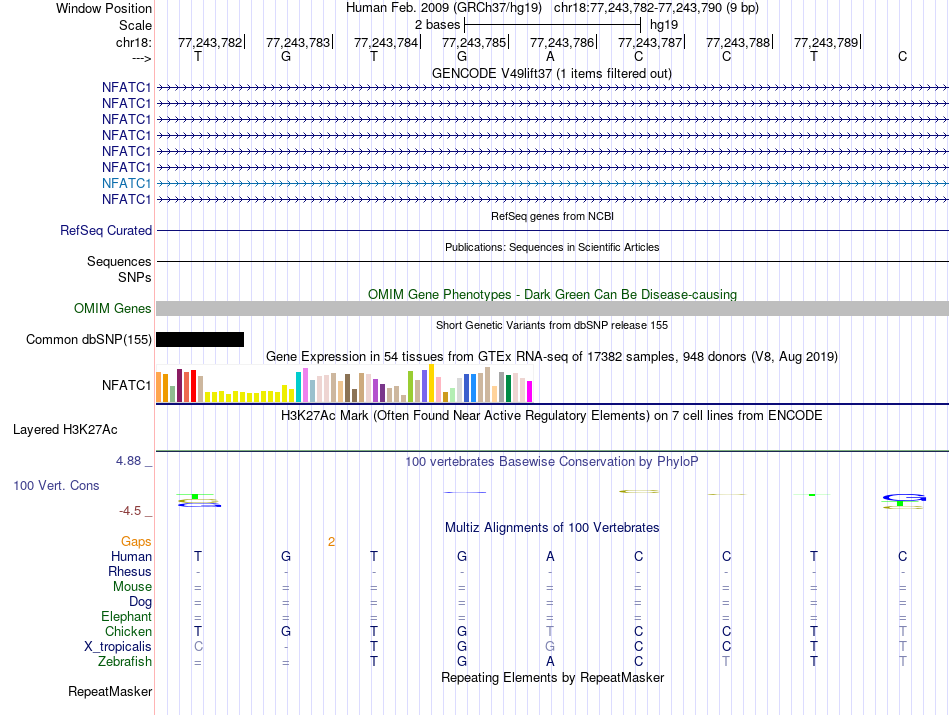This screenshot has height=715, width=950.
Task: Select the Zebrafish species row label
Action: 125,662
